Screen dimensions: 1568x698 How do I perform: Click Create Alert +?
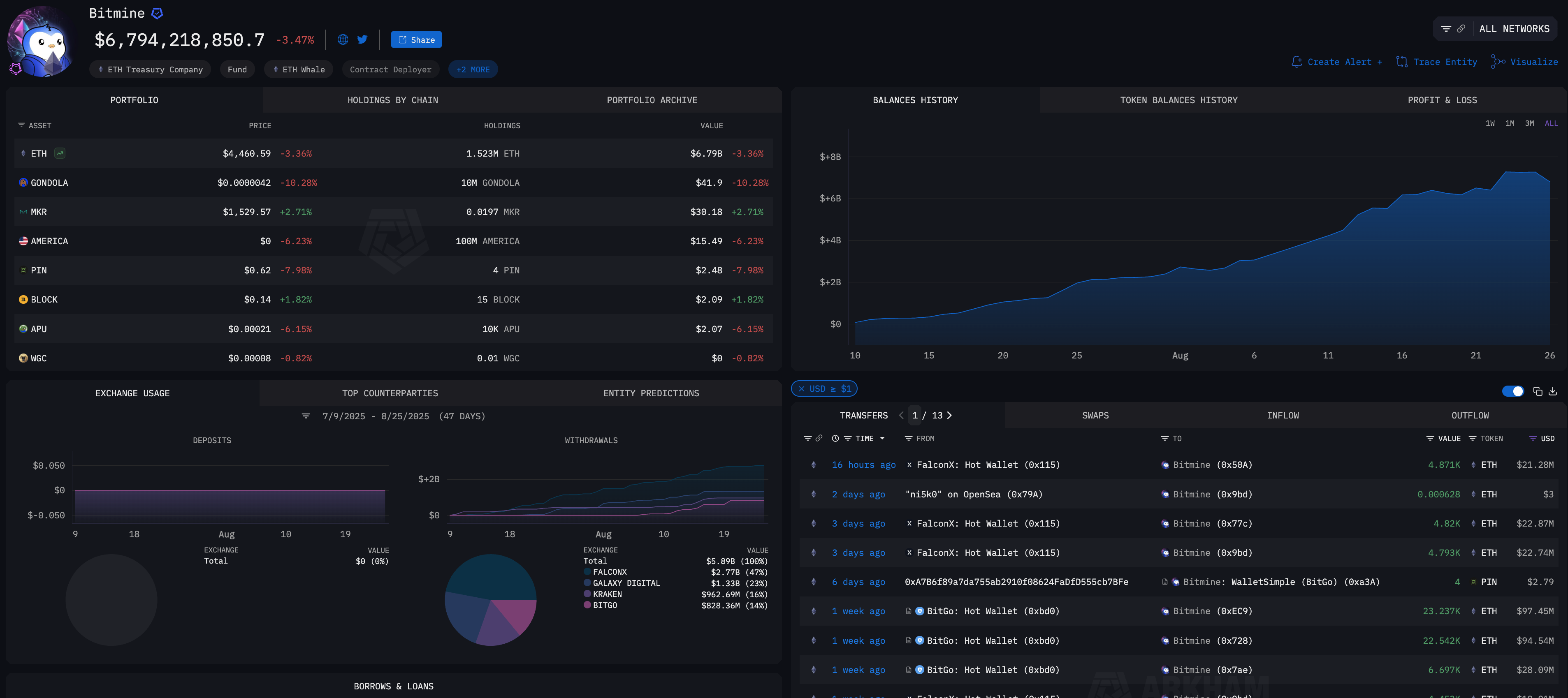(1337, 62)
